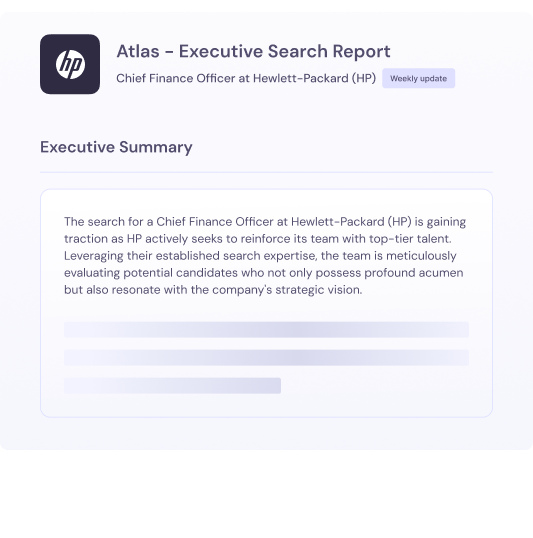The width and height of the screenshot is (533, 538).
Task: Click the word Atlas in the title
Action: tap(138, 51)
